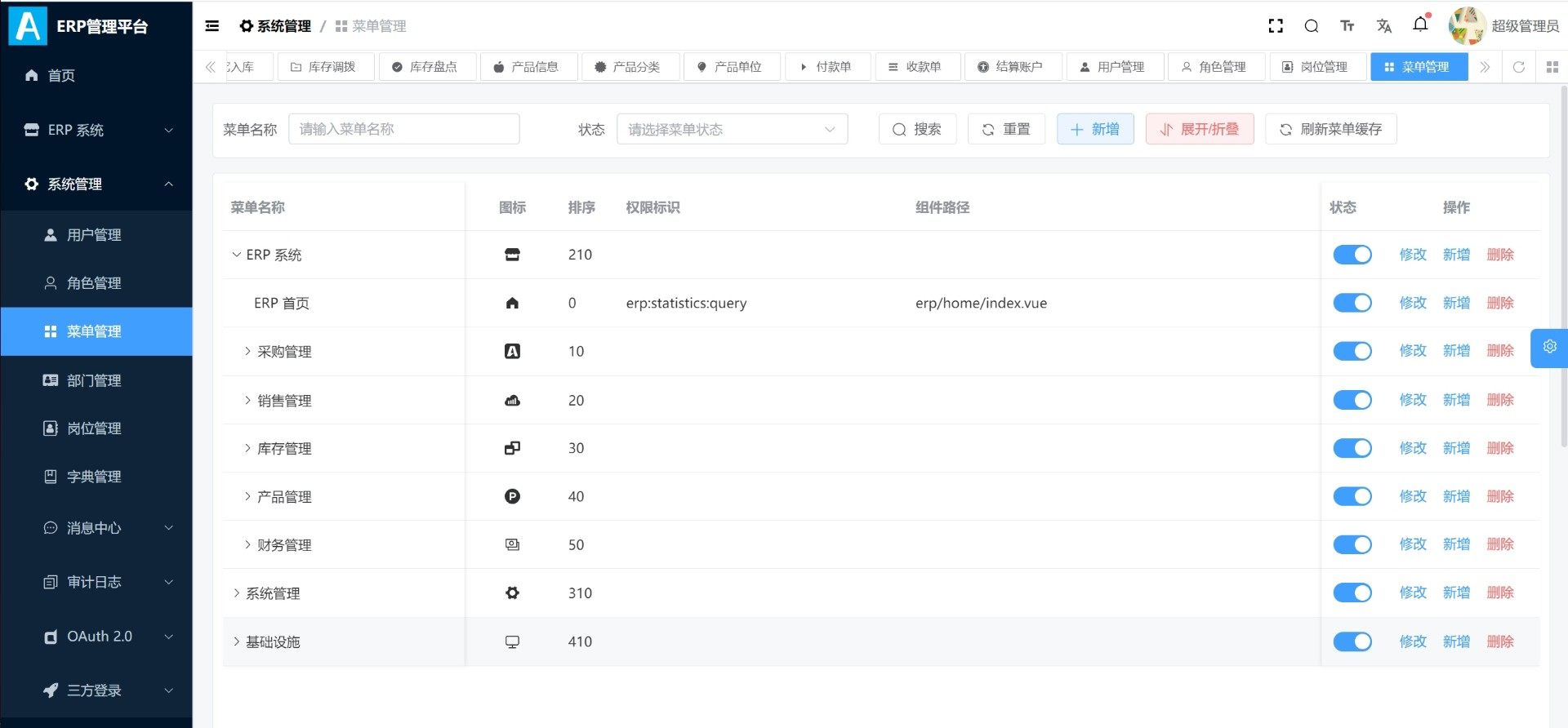
Task: Toggle the 基础设施 status switch
Action: point(1352,641)
